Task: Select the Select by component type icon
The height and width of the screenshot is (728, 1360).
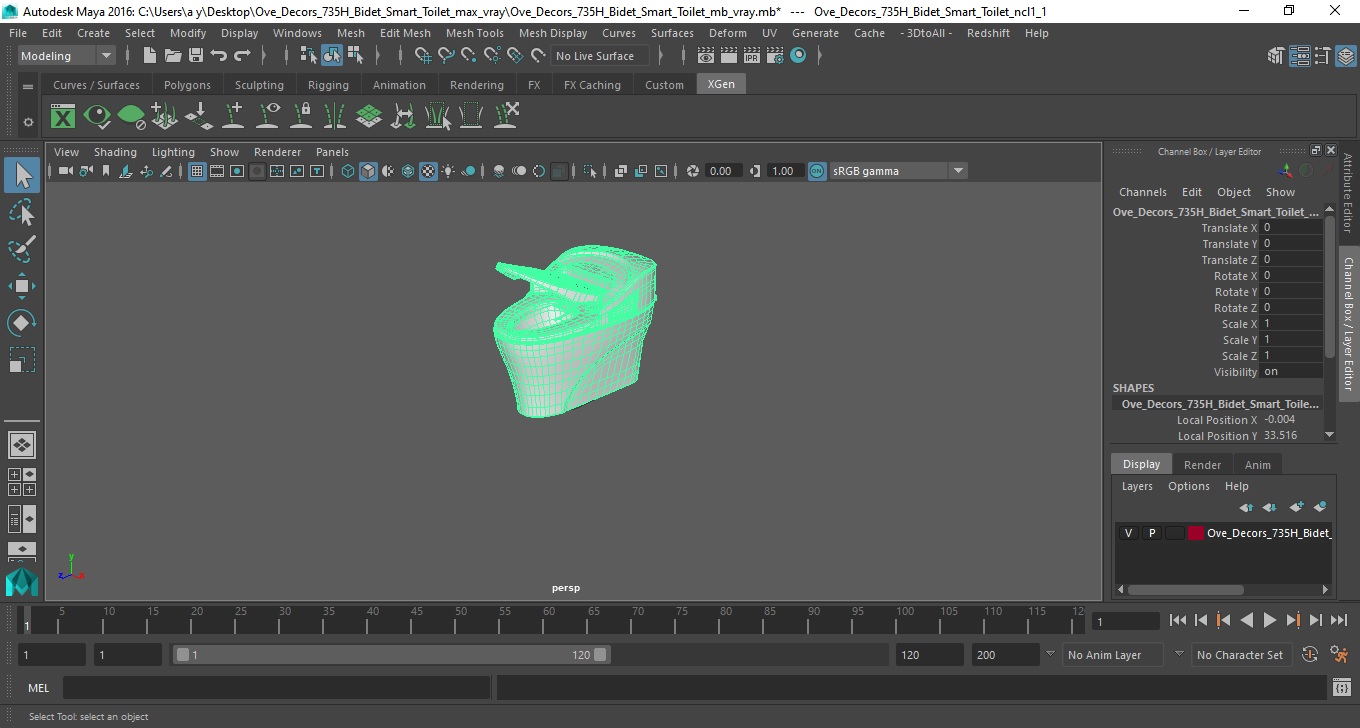Action: tap(355, 56)
